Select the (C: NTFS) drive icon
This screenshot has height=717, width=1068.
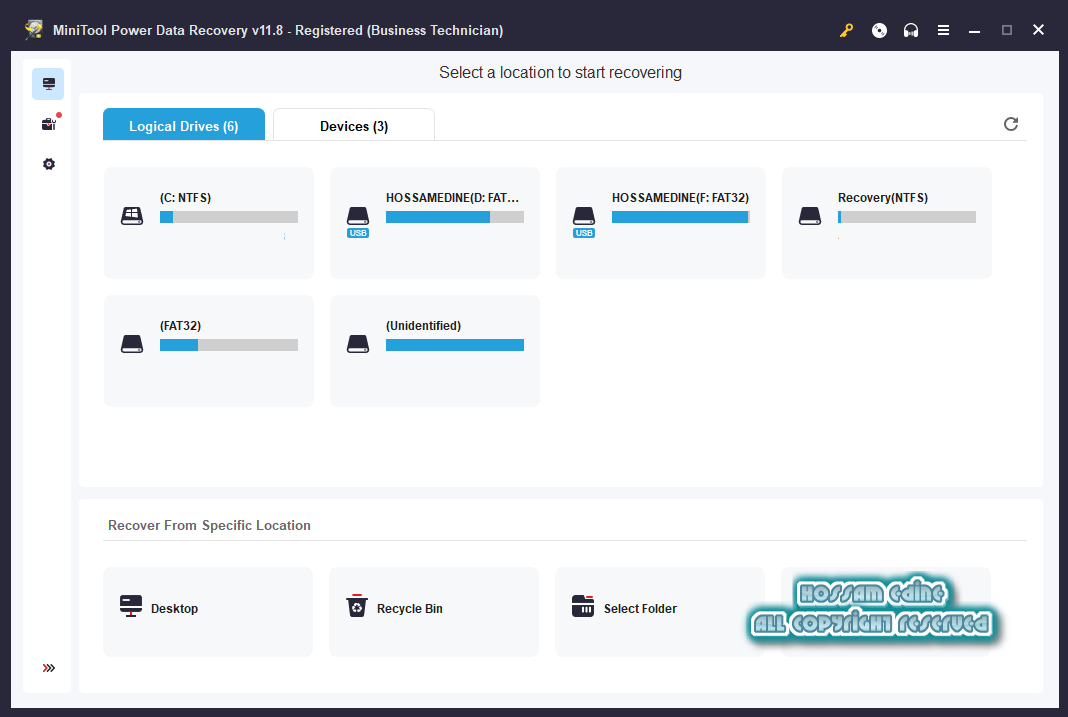pos(132,217)
